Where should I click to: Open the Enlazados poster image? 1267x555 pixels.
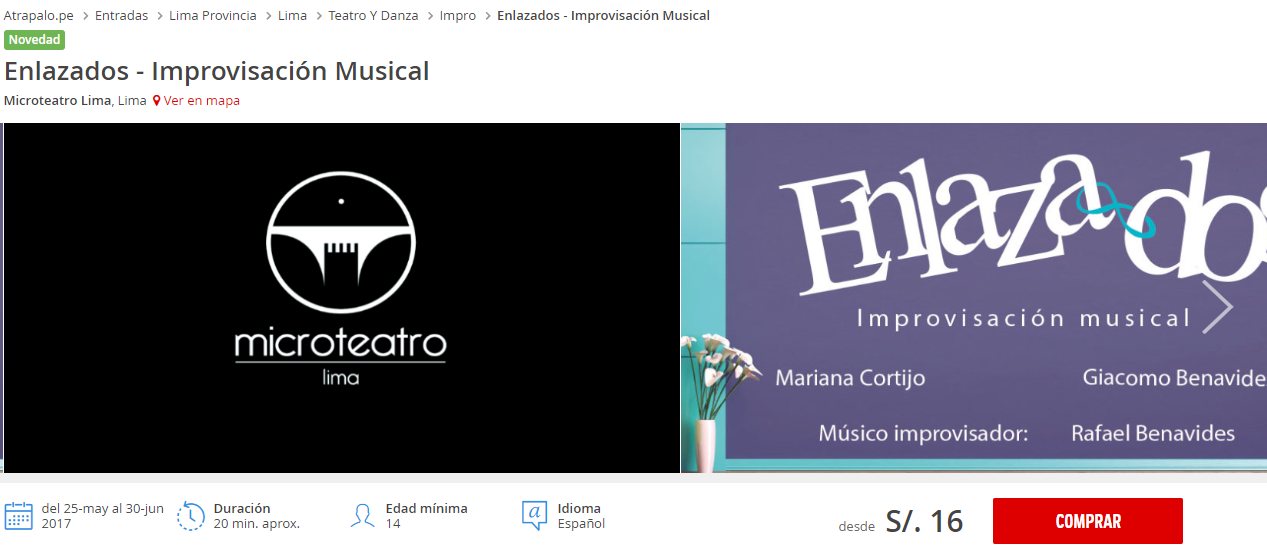[974, 297]
